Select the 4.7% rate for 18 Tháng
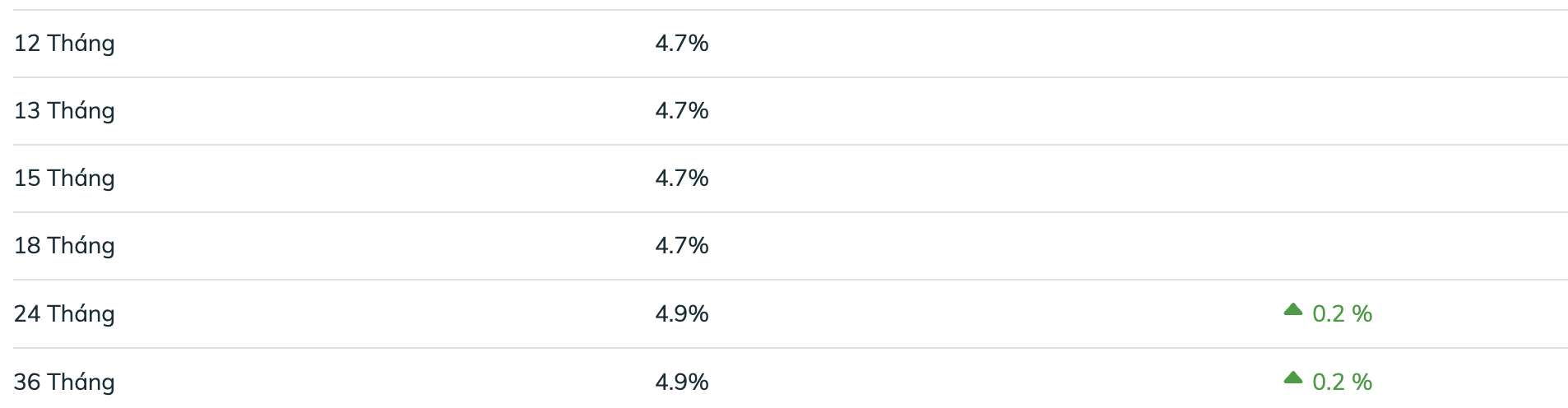Viewport: 1568px width, 408px height. coord(682,245)
